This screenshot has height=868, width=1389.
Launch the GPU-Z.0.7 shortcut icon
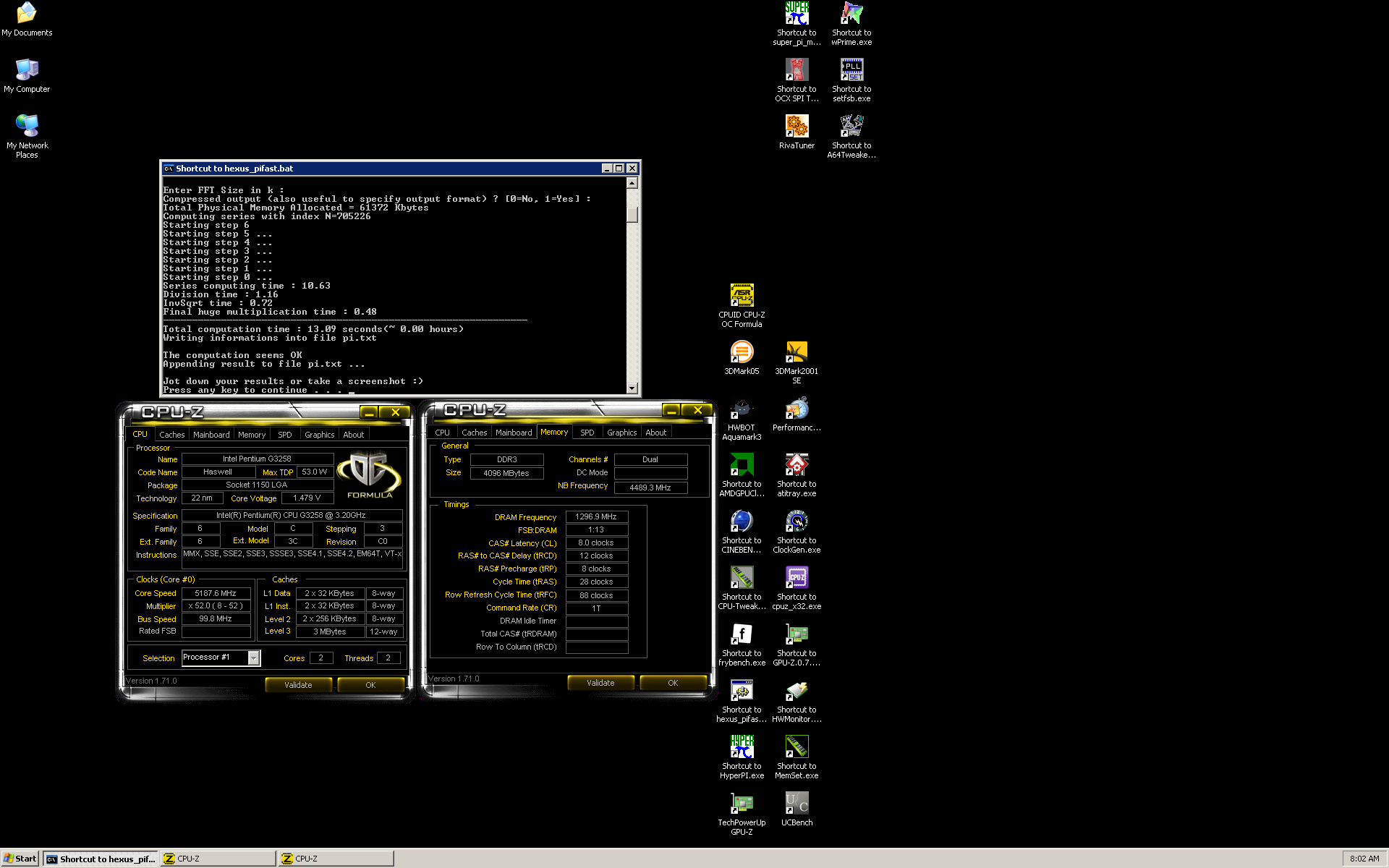click(x=797, y=644)
